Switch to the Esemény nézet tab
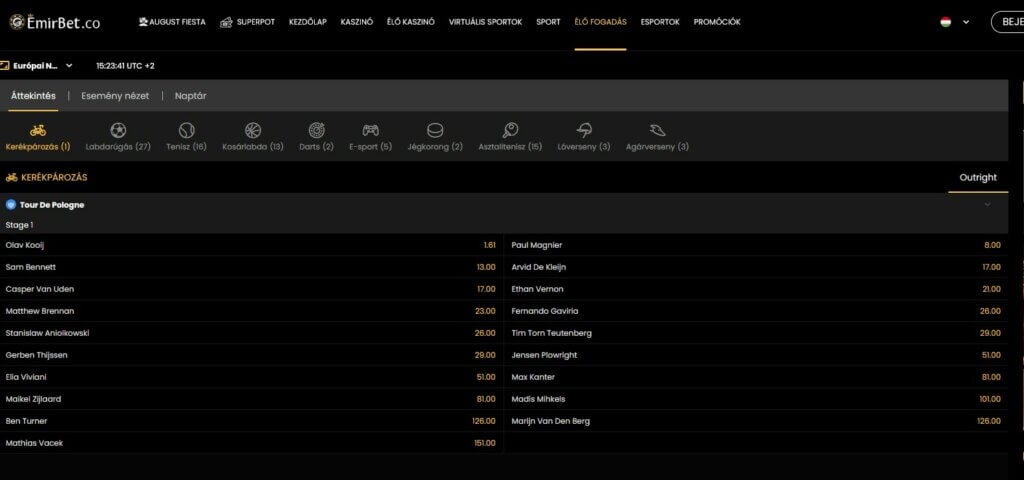1024x480 pixels. [115, 96]
